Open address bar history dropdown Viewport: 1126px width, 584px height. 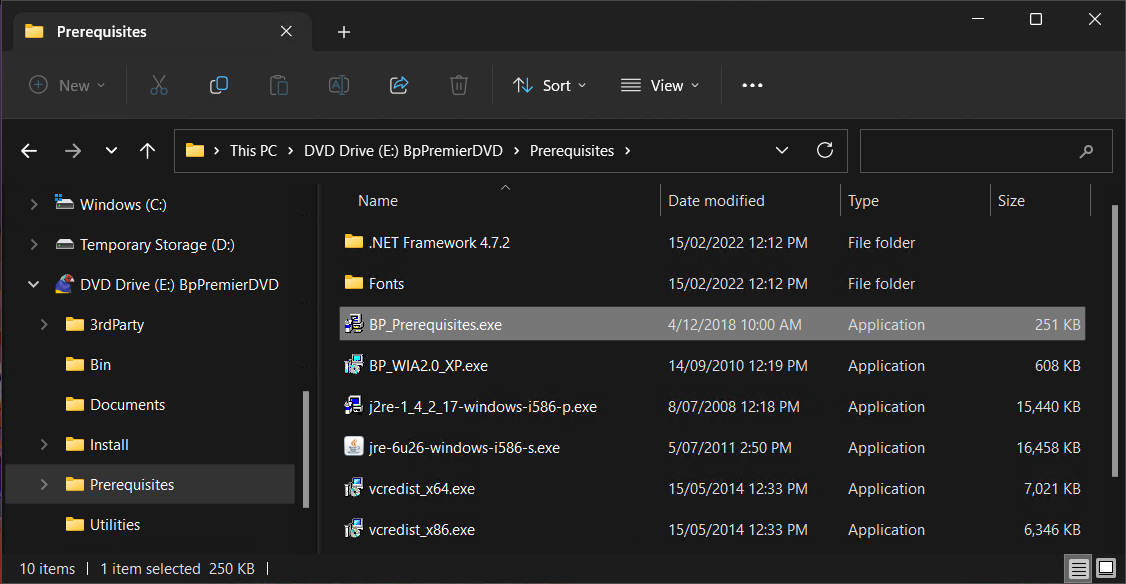782,151
